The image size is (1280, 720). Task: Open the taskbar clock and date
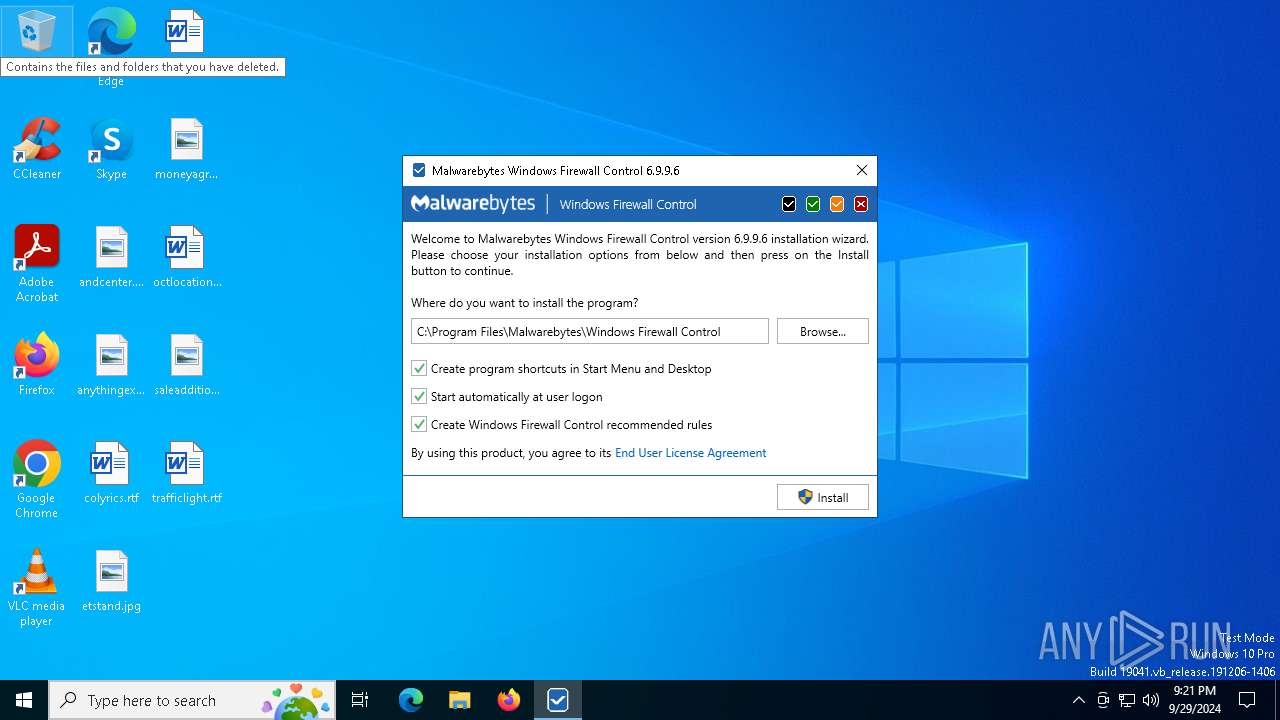click(1194, 700)
